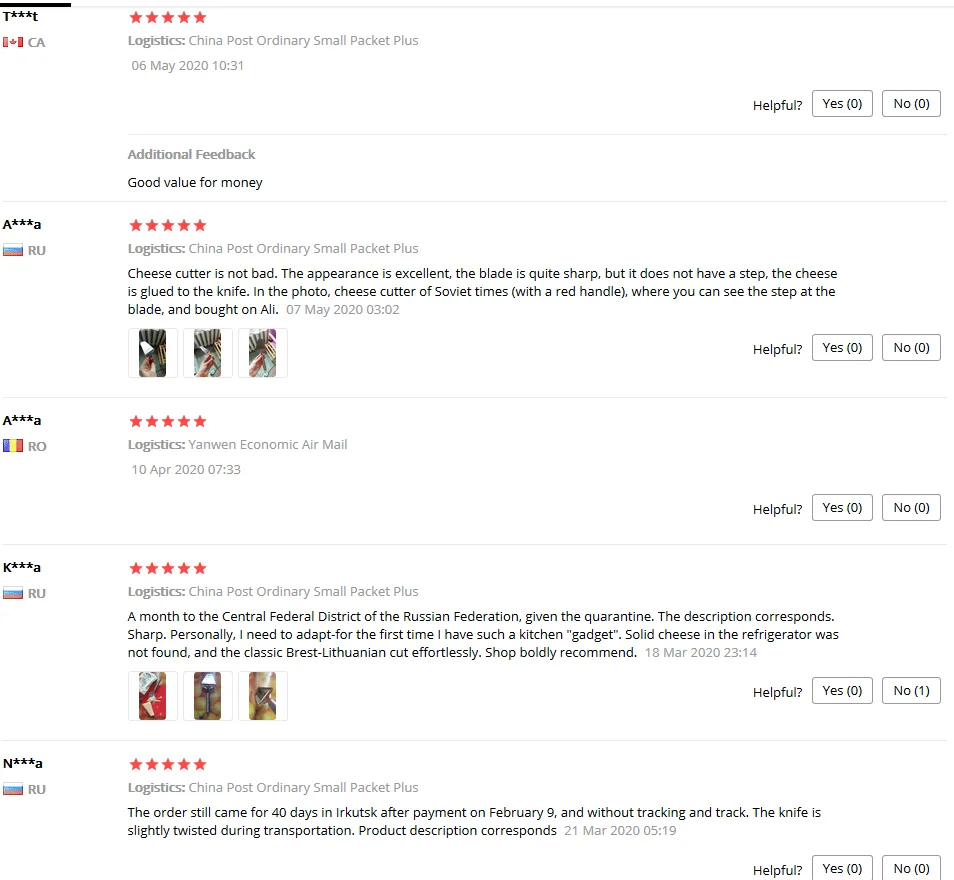Open the first photo in K***a's review
The height and width of the screenshot is (880, 954).
click(x=153, y=696)
